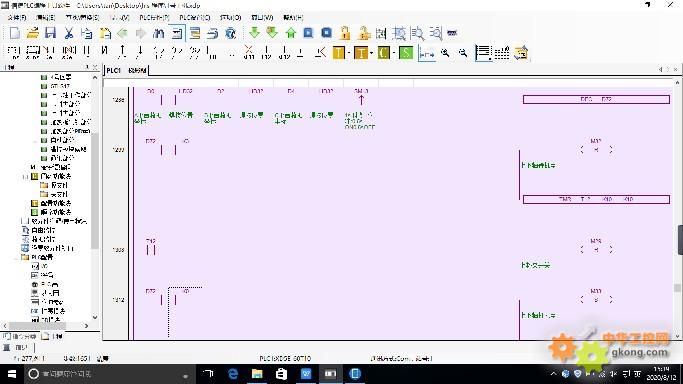Image resolution: width=683 pixels, height=384 pixels.
Task: Click the ladder editor vertical scrollbar
Action: [x=677, y=209]
